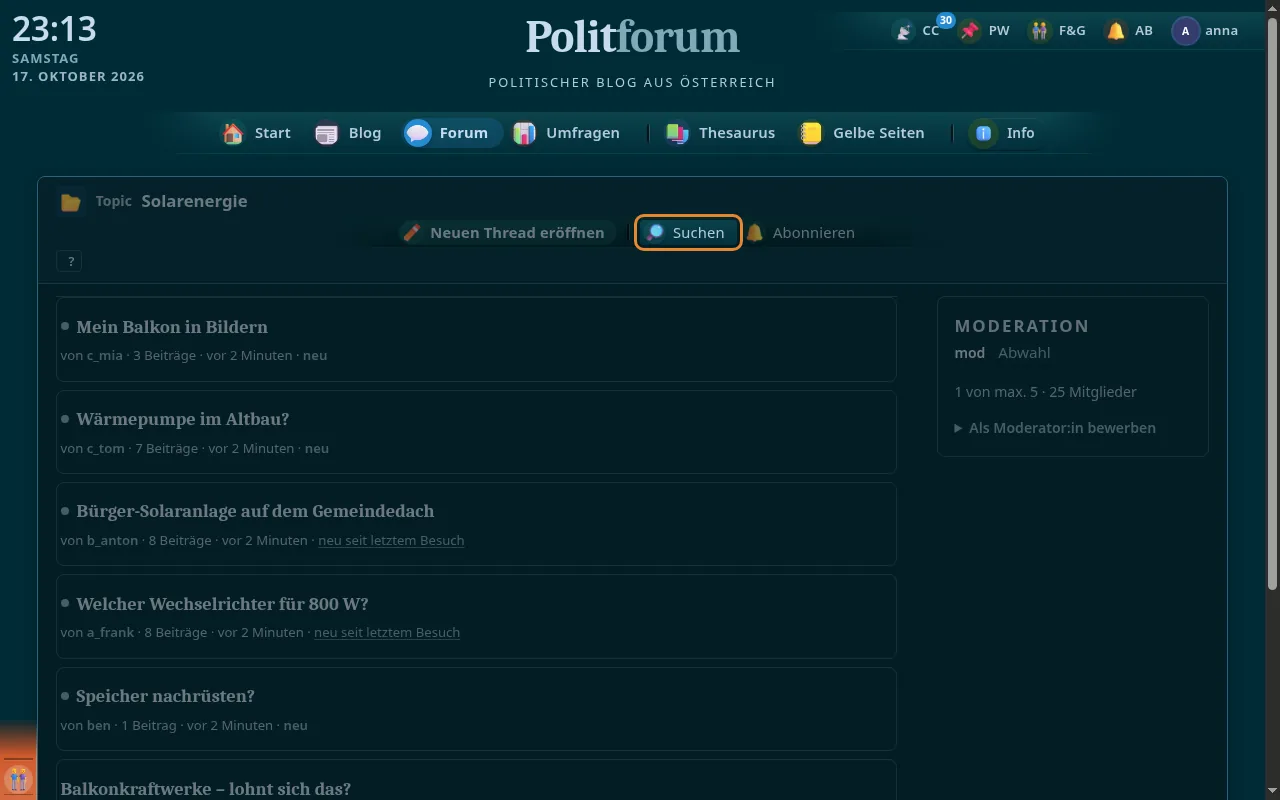Click the Abonnieren button label
1280x800 pixels.
[814, 233]
